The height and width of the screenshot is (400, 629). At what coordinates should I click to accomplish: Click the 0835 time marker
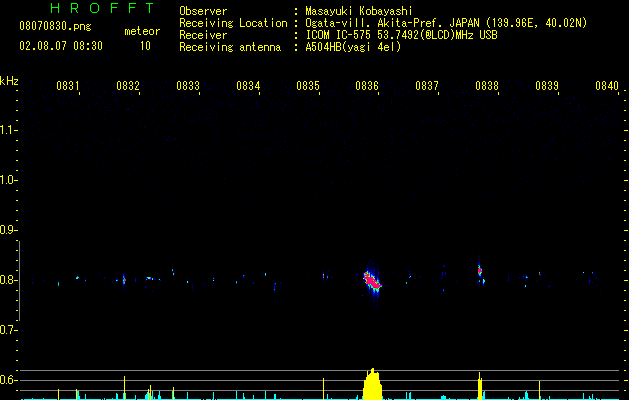308,86
